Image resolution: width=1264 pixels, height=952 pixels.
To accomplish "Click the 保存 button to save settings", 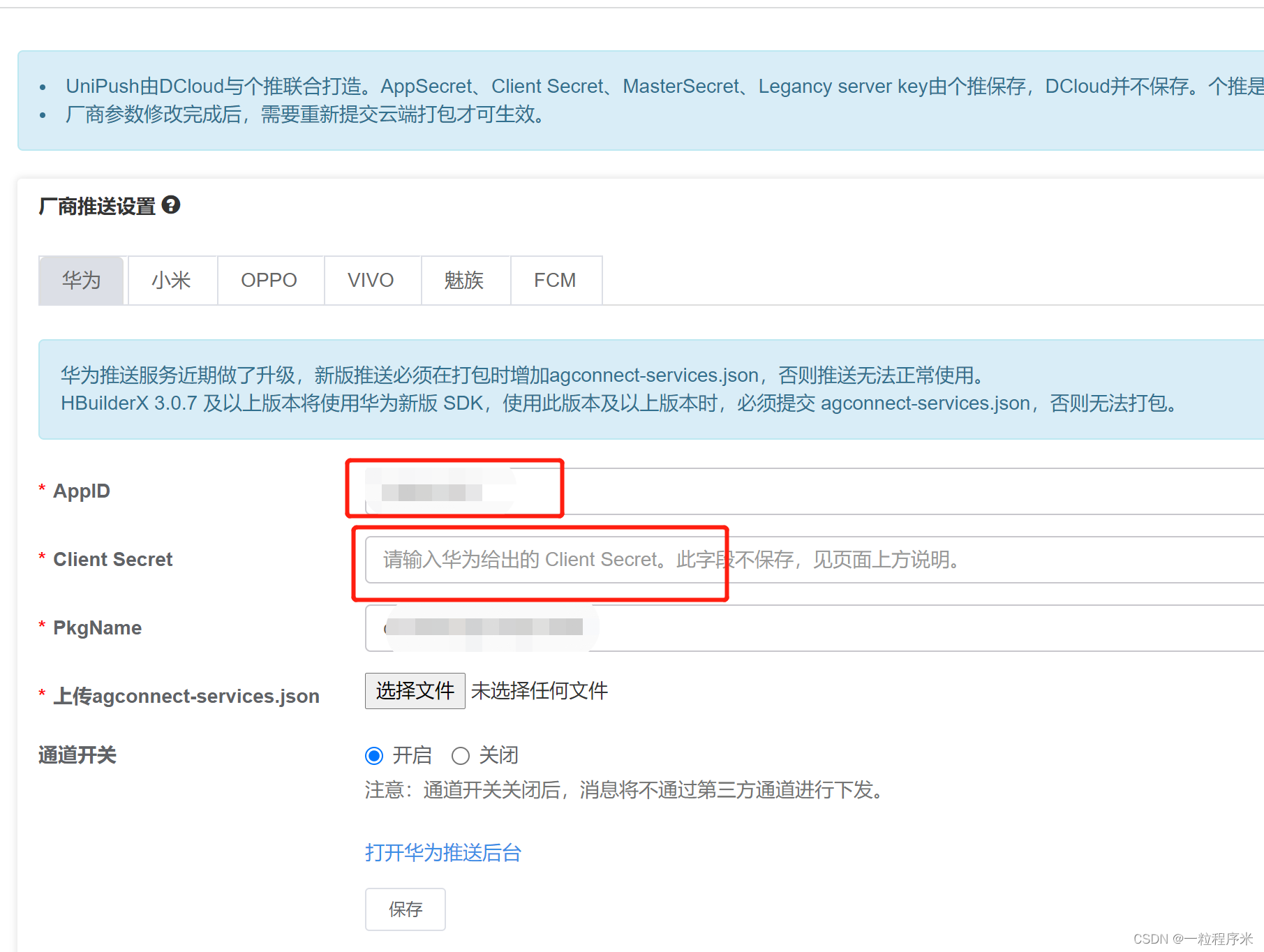I will (405, 909).
